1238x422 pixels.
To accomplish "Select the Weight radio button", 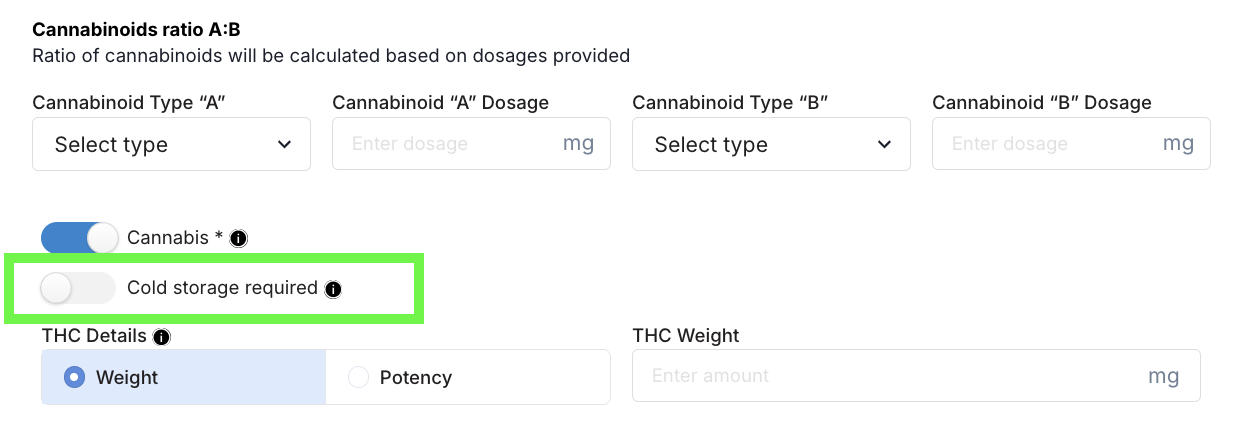I will 74,377.
